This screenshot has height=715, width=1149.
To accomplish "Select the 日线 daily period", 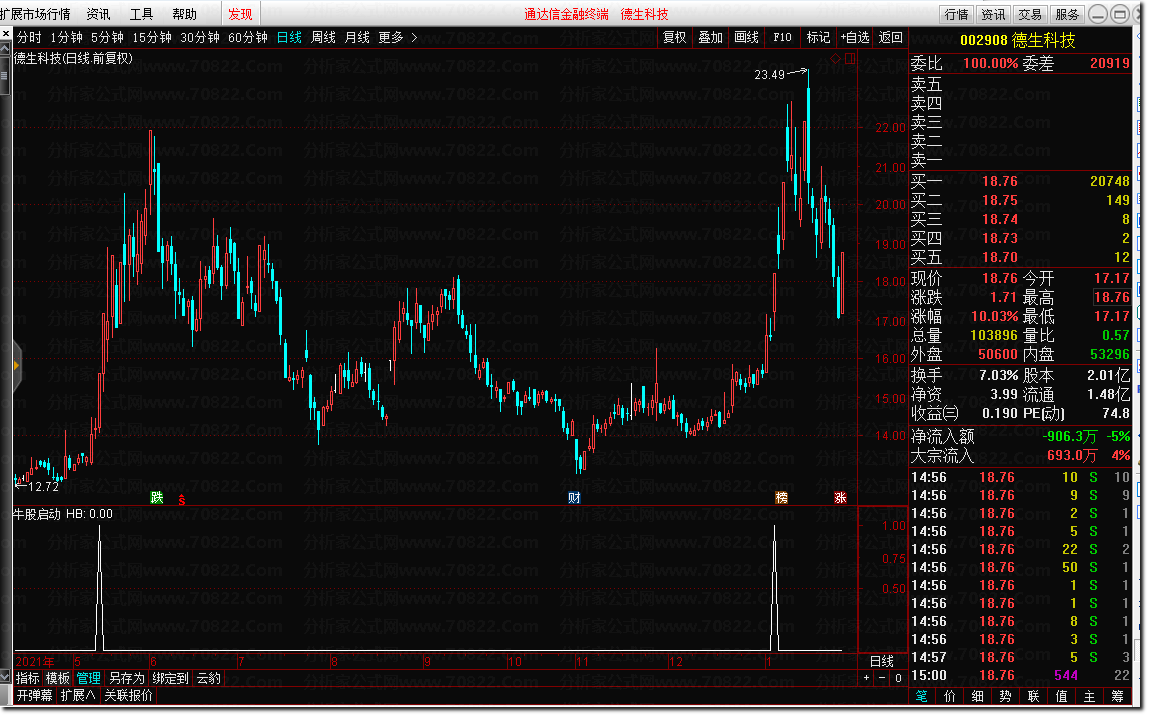I will 289,37.
